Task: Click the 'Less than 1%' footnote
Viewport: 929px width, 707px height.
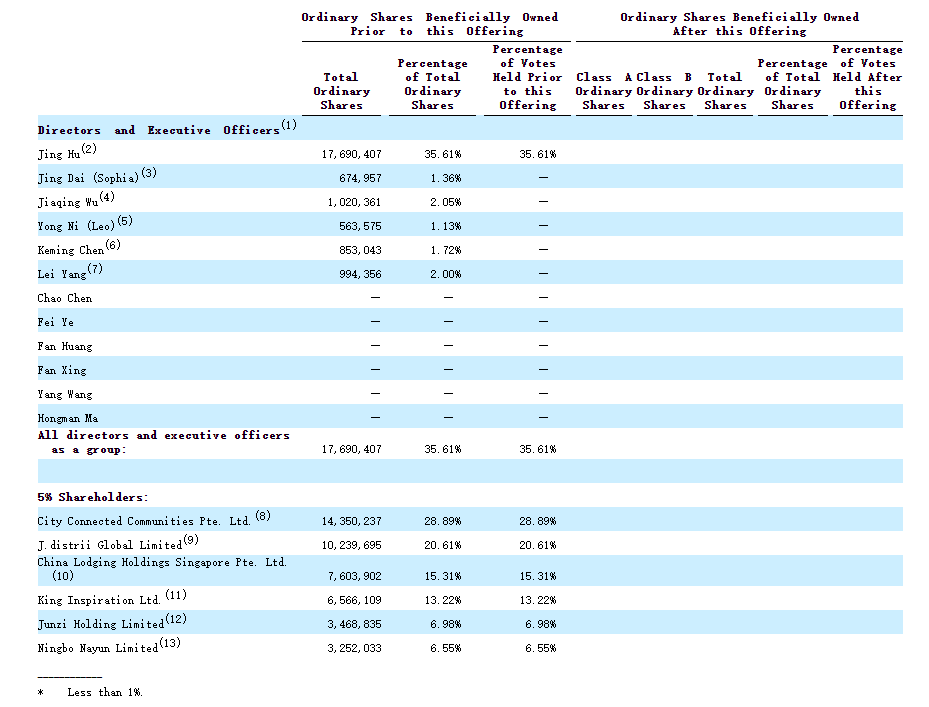Action: click(x=105, y=692)
